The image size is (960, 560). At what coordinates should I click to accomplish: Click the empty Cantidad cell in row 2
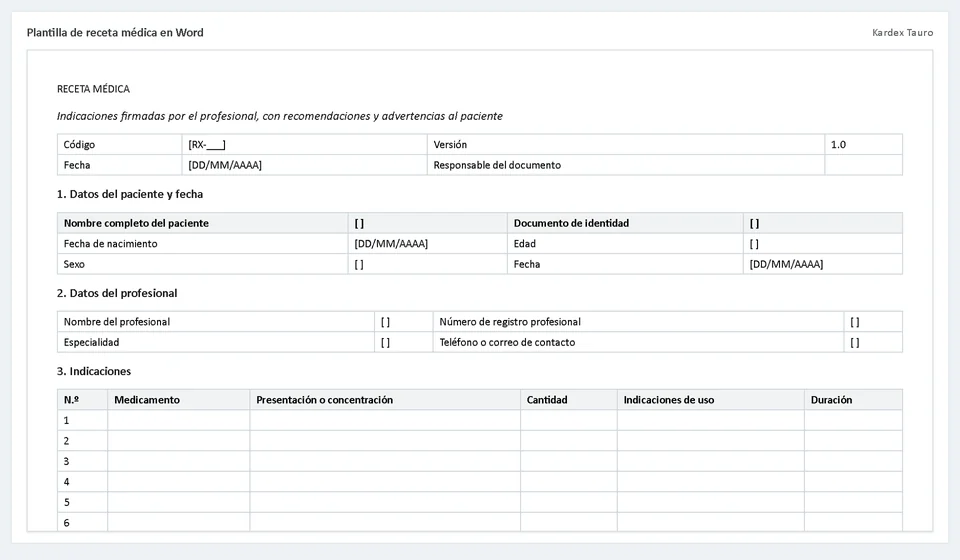569,441
